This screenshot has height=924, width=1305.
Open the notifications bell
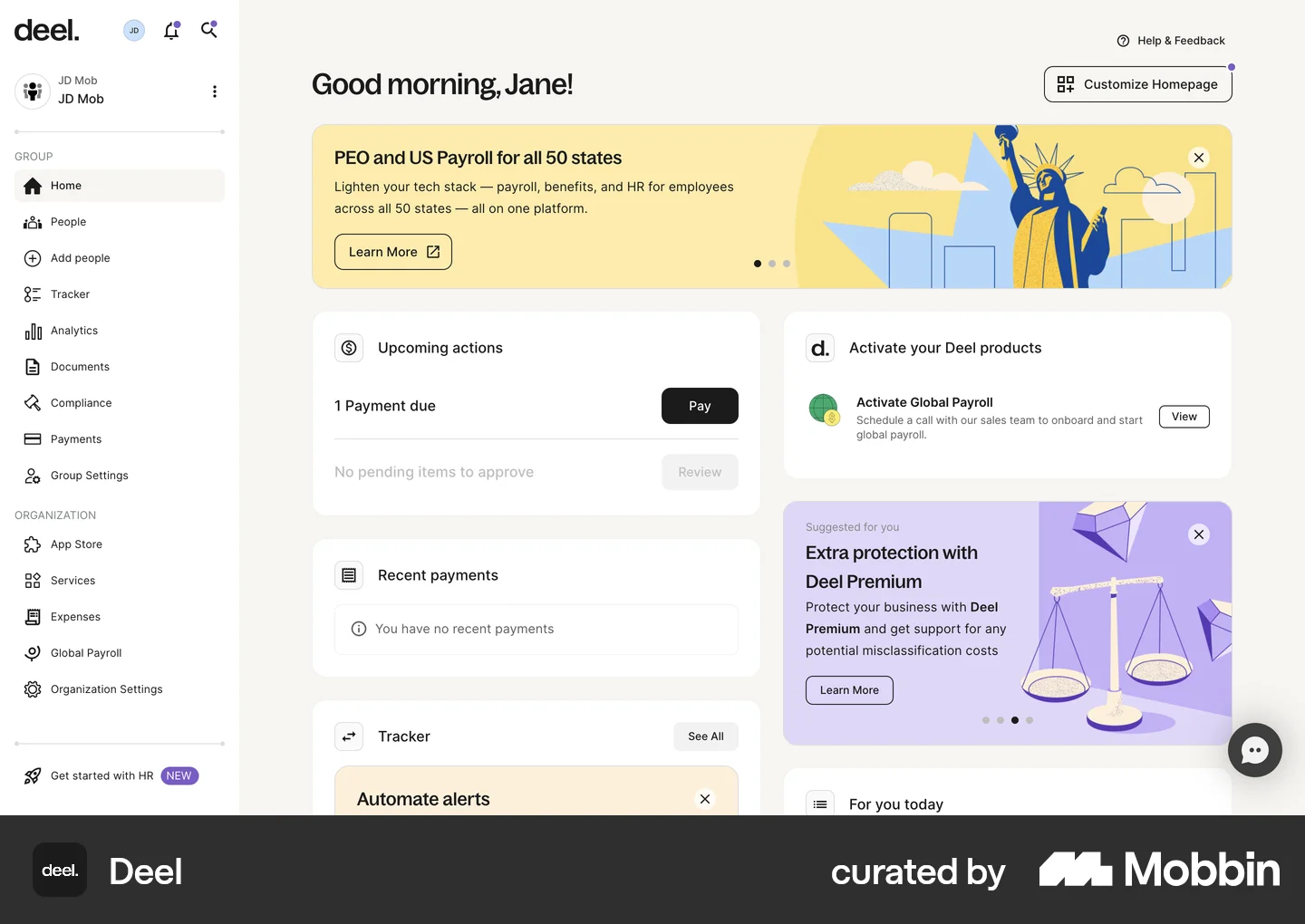(x=171, y=31)
